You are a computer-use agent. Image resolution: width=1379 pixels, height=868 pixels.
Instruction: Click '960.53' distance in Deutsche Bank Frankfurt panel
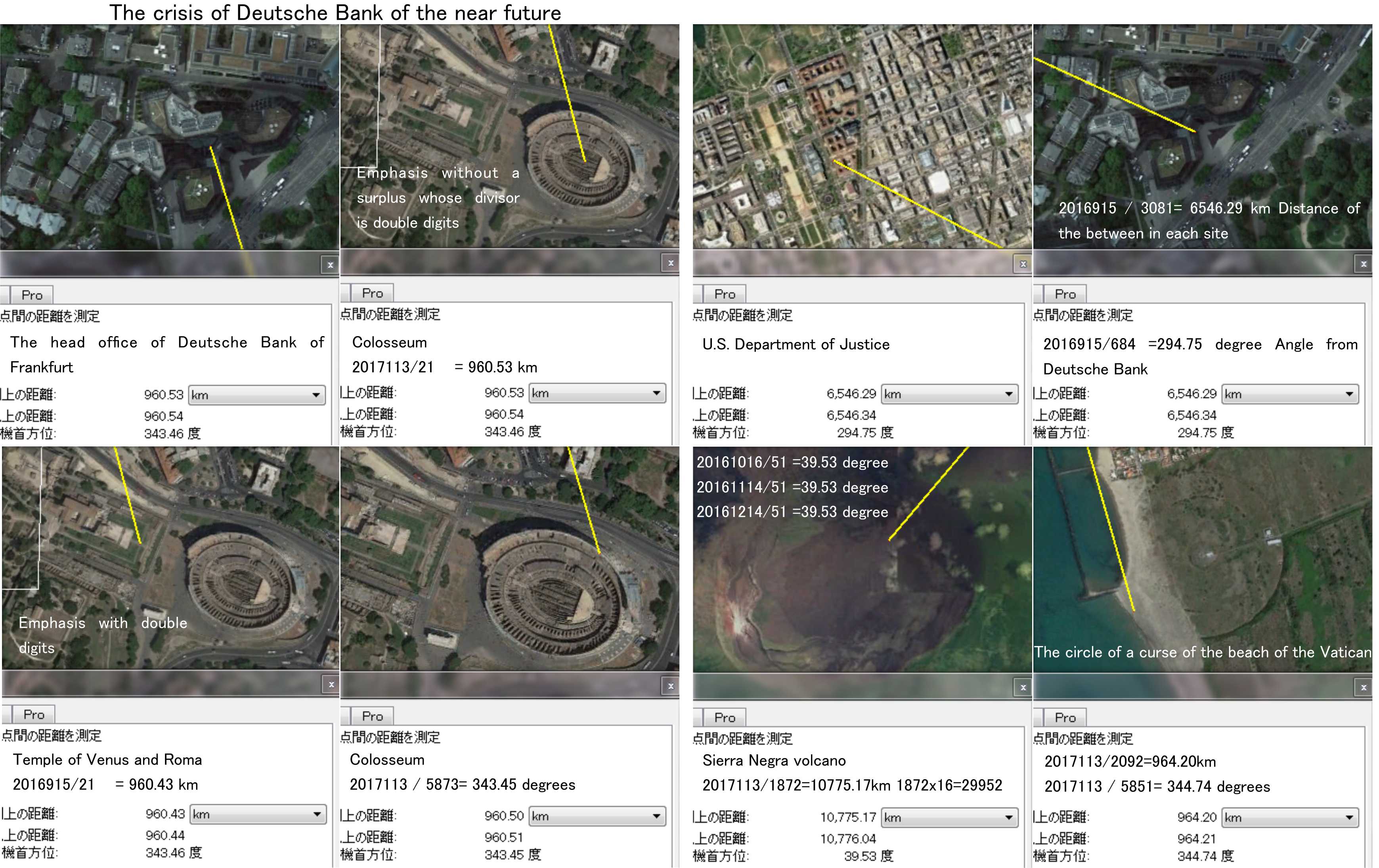point(163,395)
